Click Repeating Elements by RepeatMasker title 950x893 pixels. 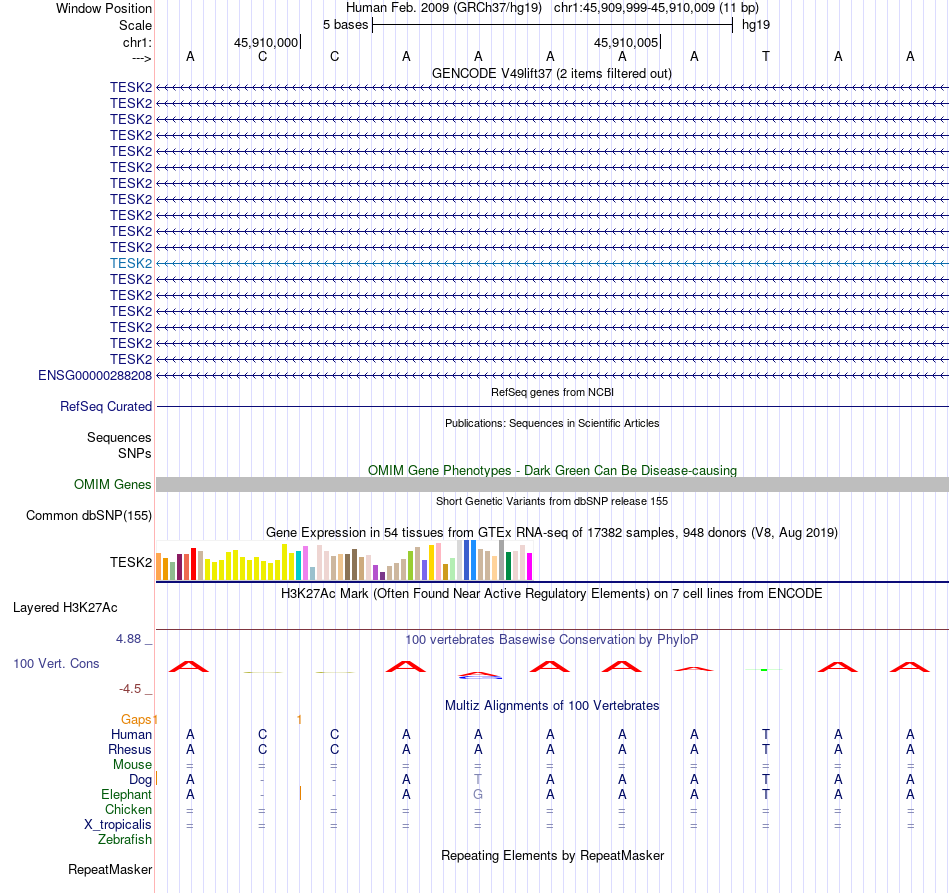(552, 855)
